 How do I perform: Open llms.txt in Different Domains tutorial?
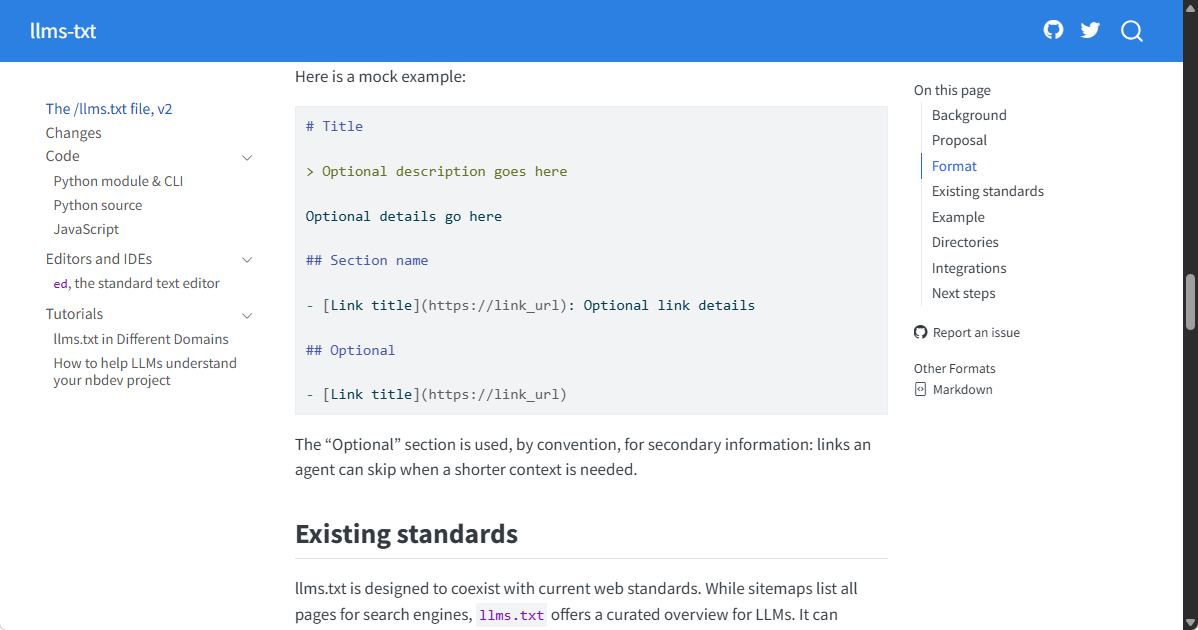[x=141, y=339]
